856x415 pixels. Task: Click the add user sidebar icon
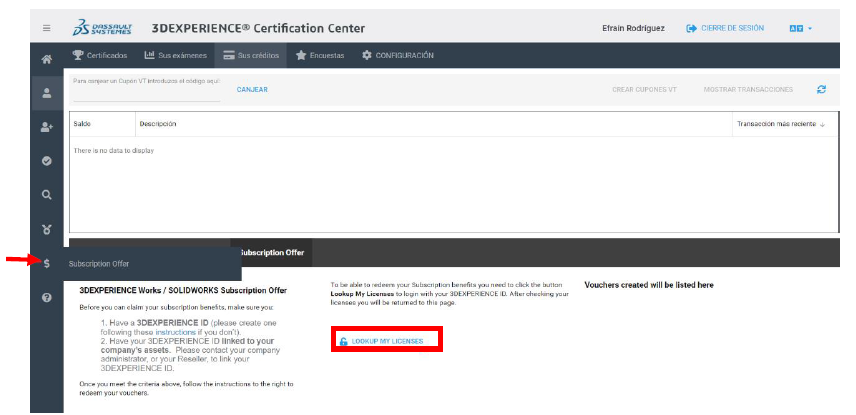pyautogui.click(x=47, y=127)
